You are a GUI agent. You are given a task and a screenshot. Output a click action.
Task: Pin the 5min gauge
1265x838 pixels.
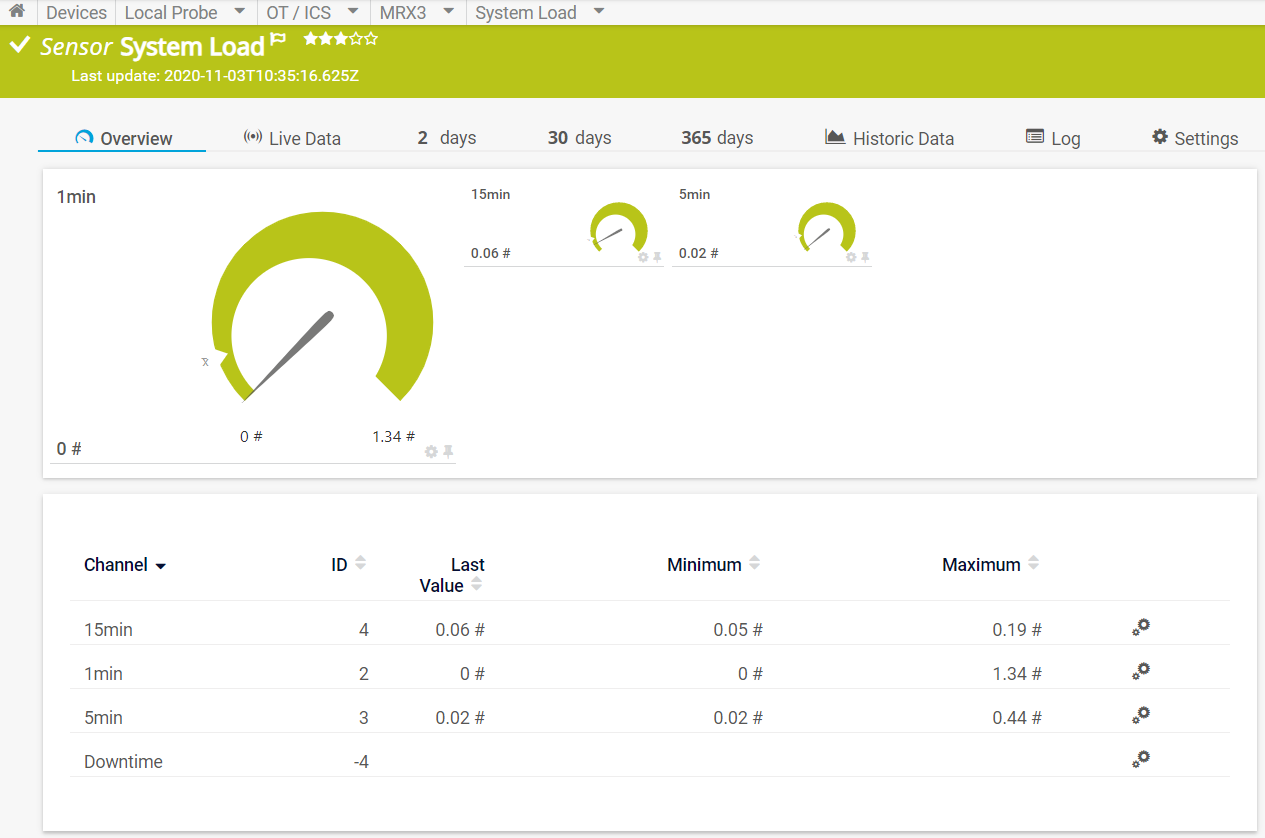(x=865, y=258)
